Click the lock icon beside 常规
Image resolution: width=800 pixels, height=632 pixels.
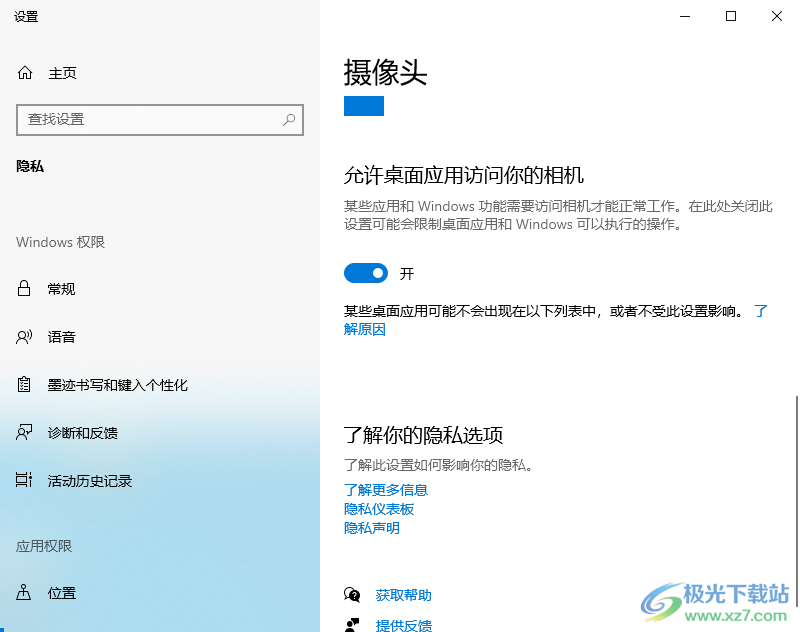pos(24,289)
